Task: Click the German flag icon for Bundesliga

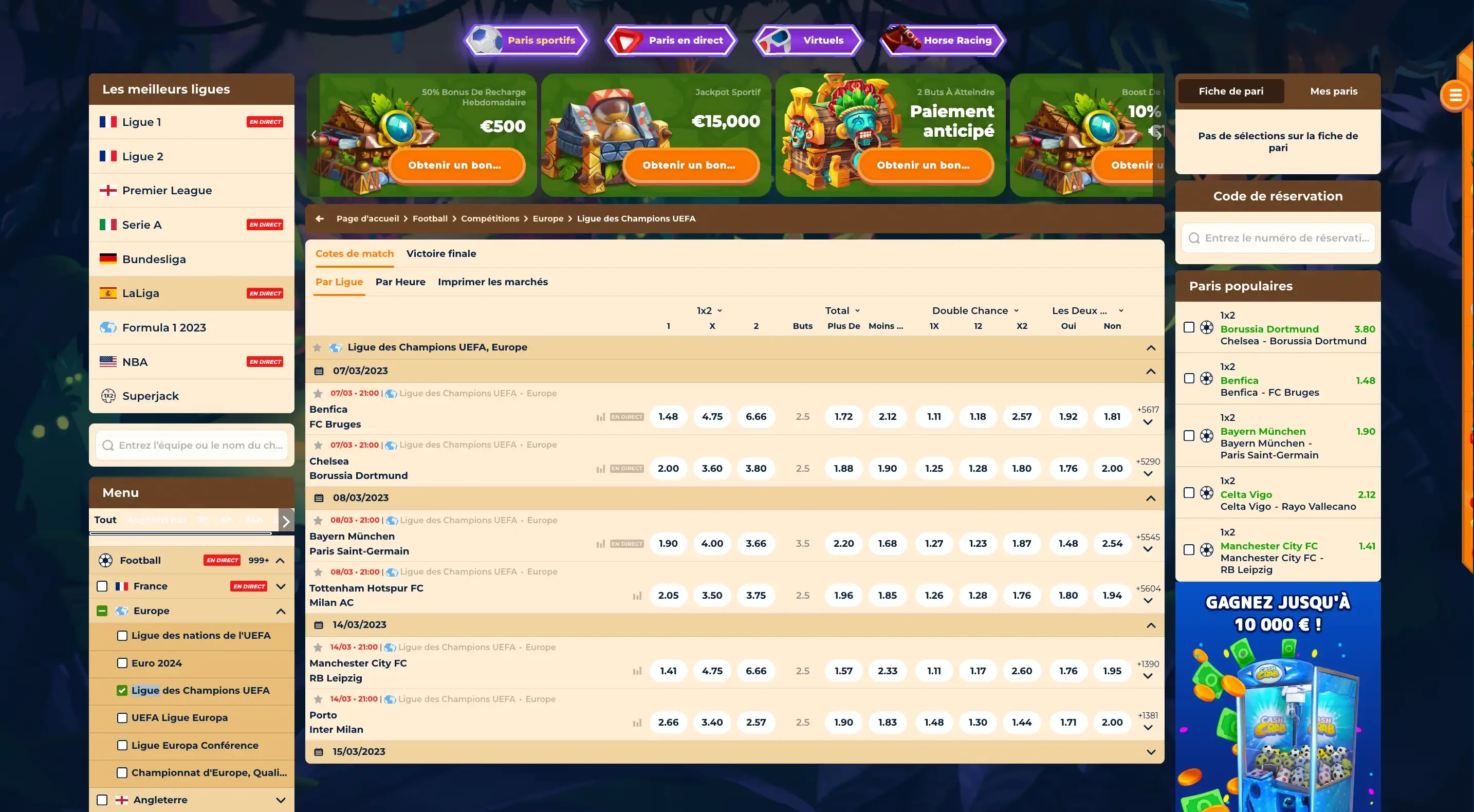Action: [x=108, y=259]
